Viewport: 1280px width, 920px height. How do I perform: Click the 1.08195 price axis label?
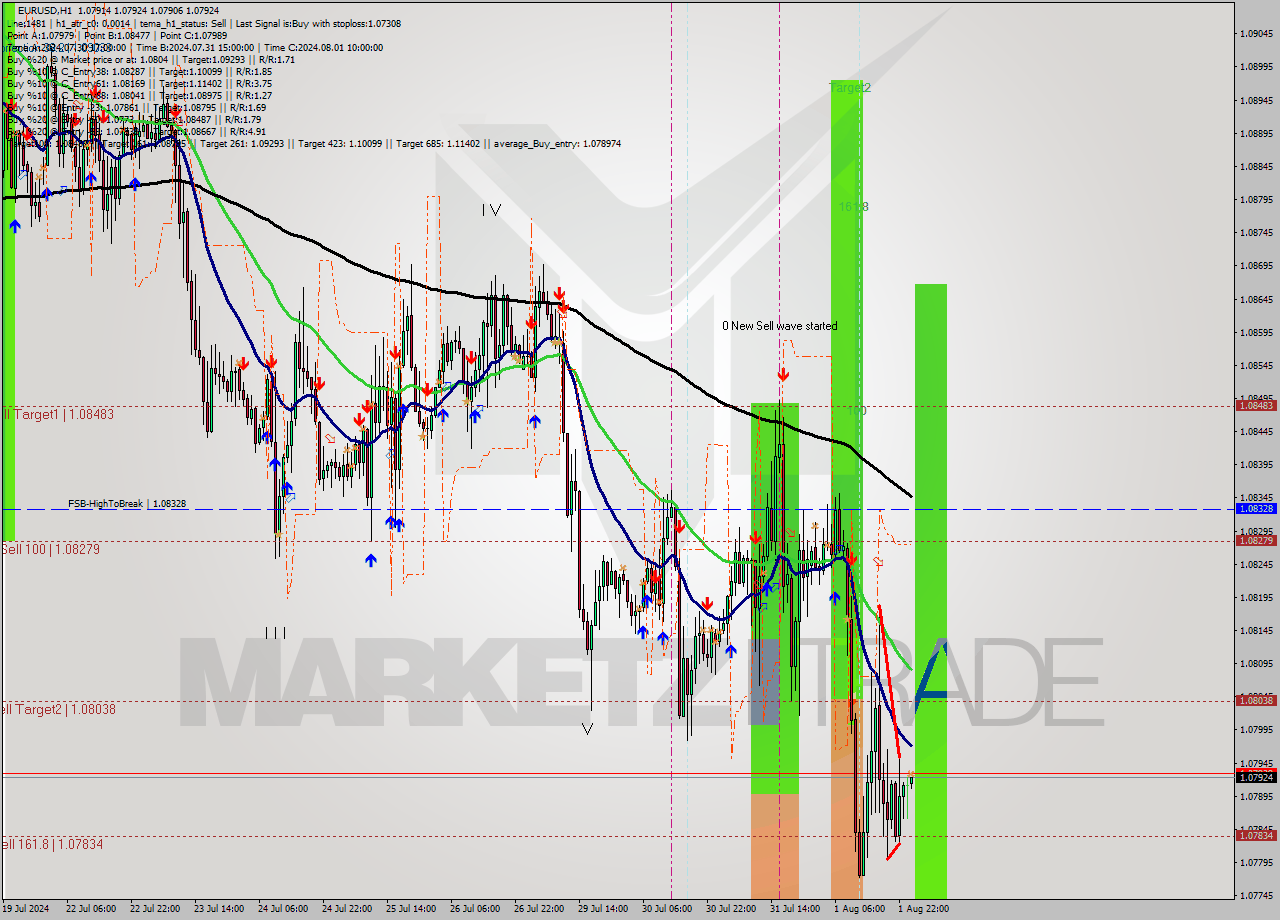click(x=1256, y=597)
